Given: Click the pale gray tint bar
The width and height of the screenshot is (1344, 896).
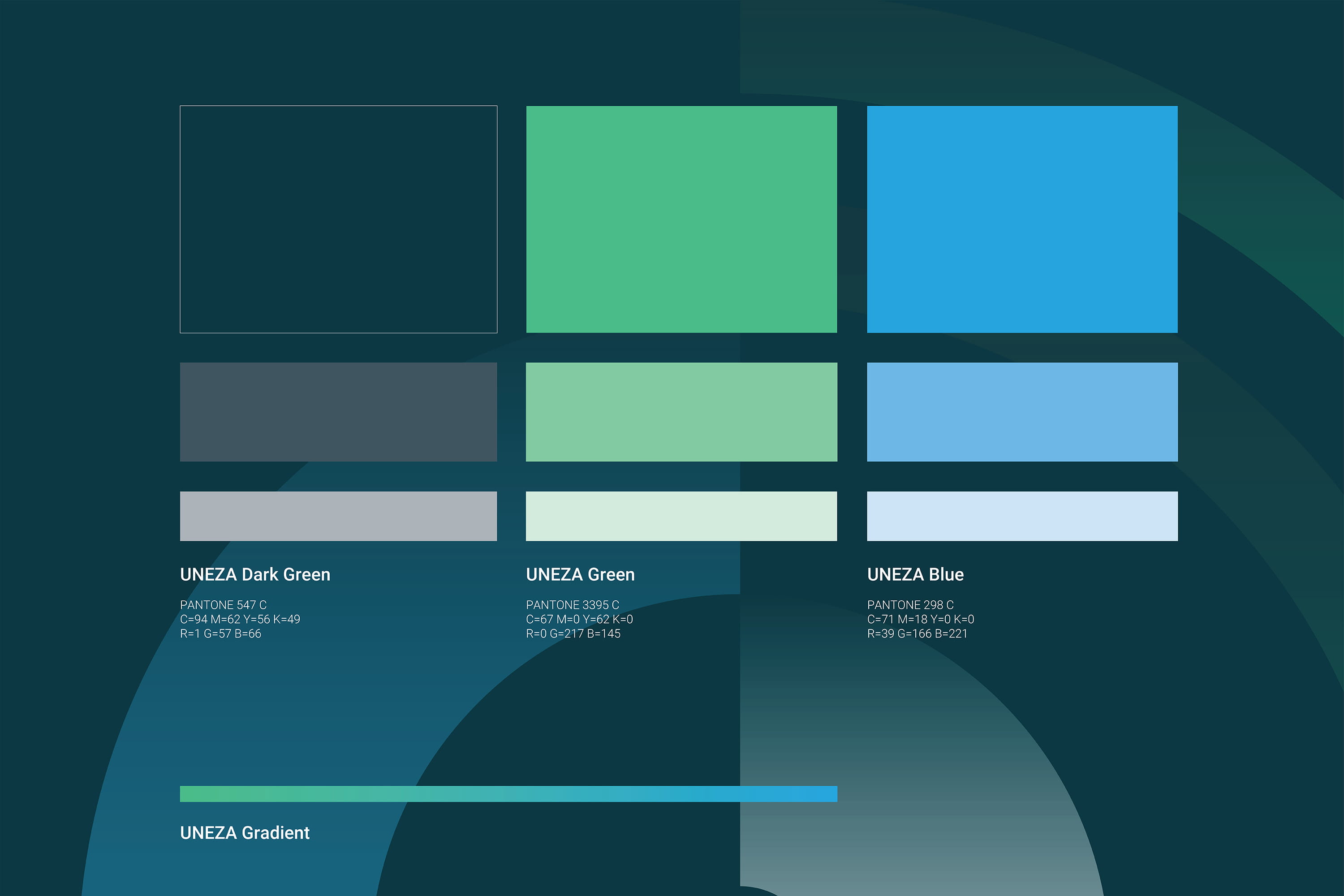Looking at the screenshot, I should click(x=338, y=516).
